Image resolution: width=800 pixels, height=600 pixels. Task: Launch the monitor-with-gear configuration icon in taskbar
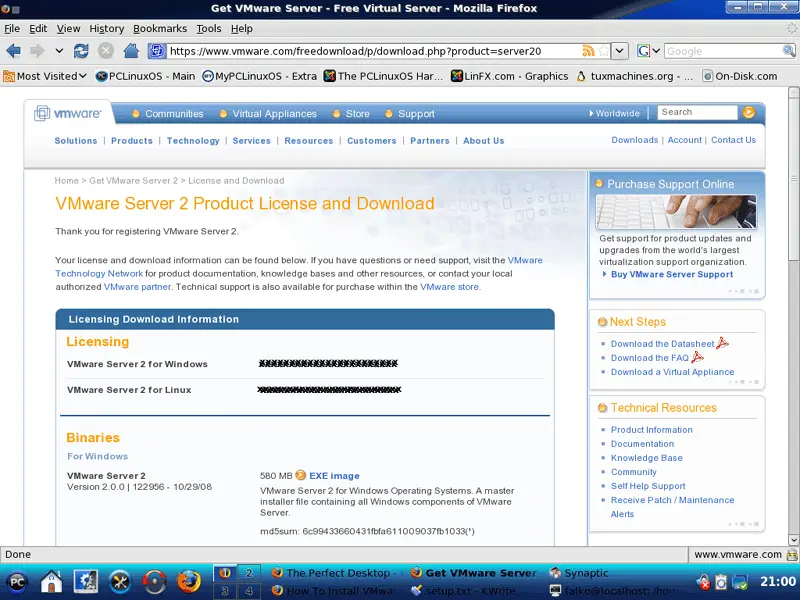coord(86,582)
